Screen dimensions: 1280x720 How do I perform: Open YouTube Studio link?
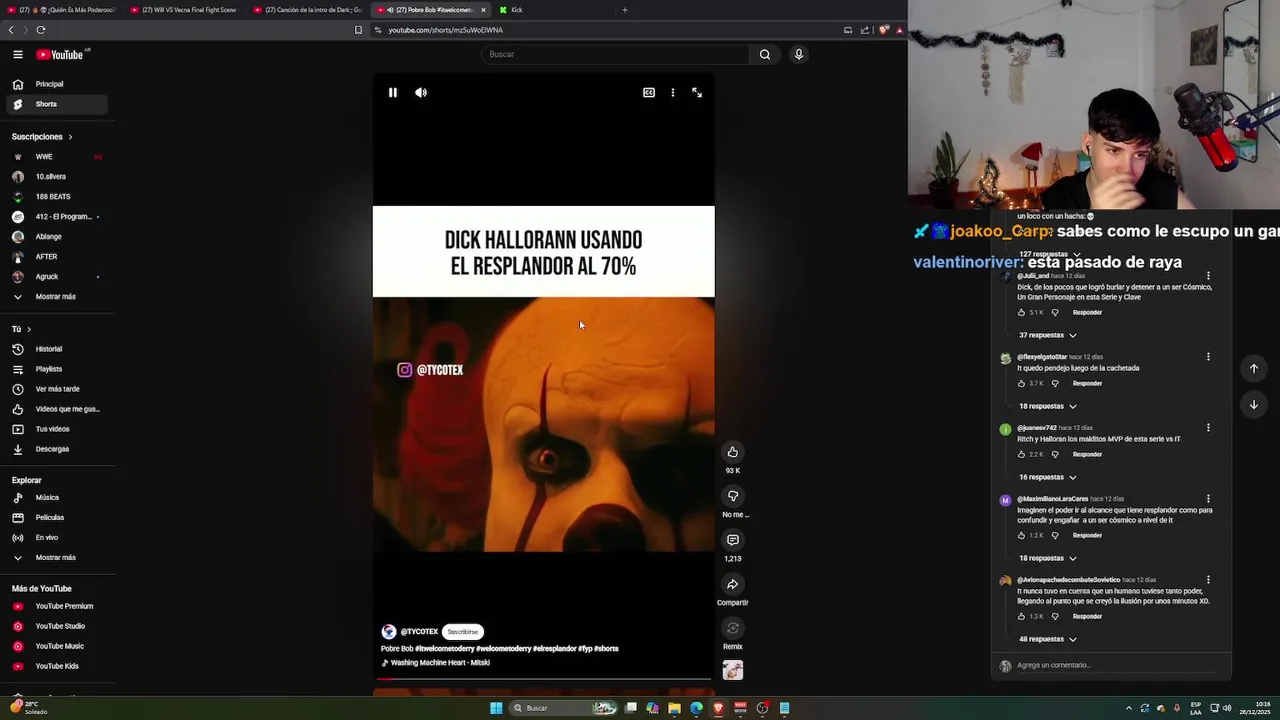pos(56,626)
